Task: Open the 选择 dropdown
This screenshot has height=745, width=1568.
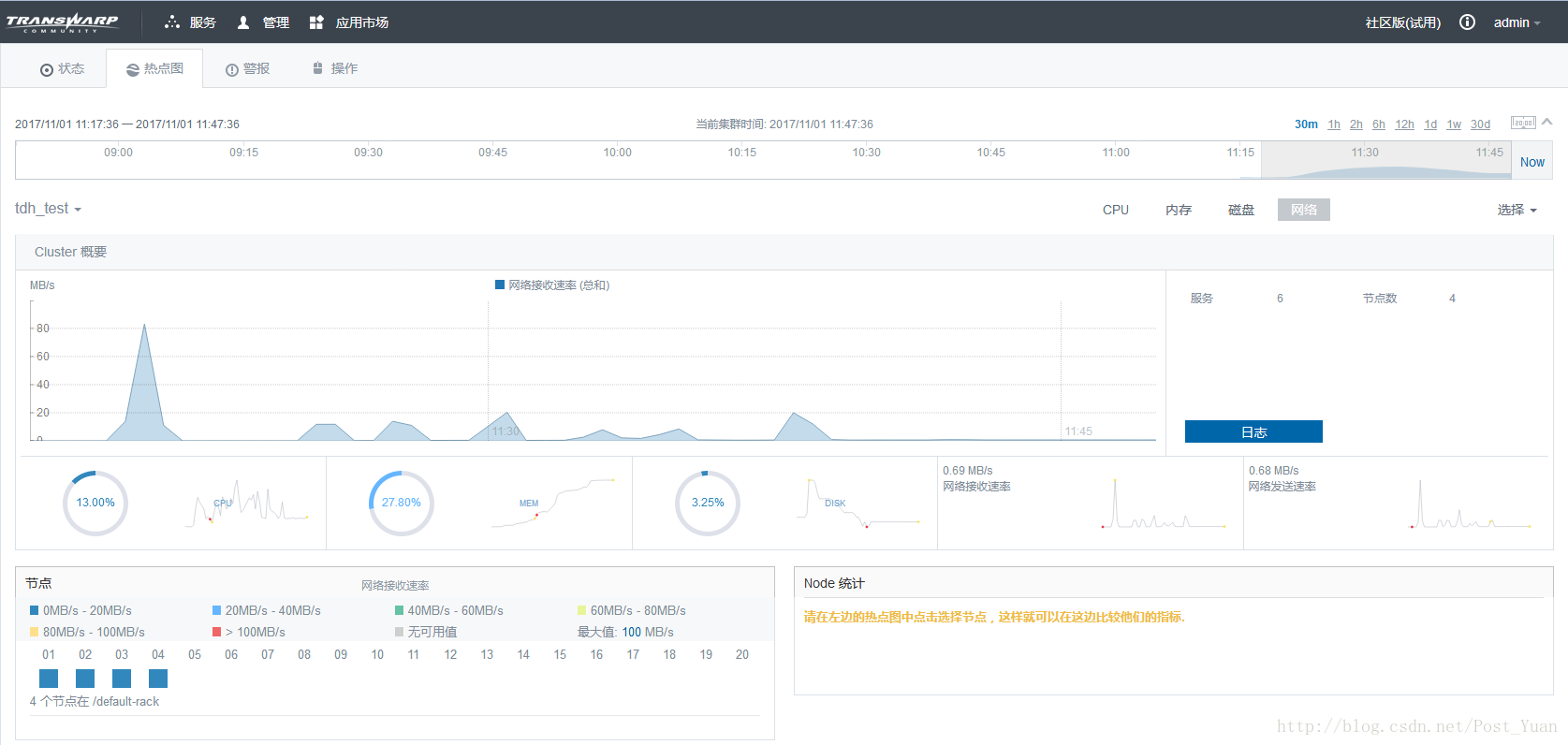Action: coord(1517,210)
